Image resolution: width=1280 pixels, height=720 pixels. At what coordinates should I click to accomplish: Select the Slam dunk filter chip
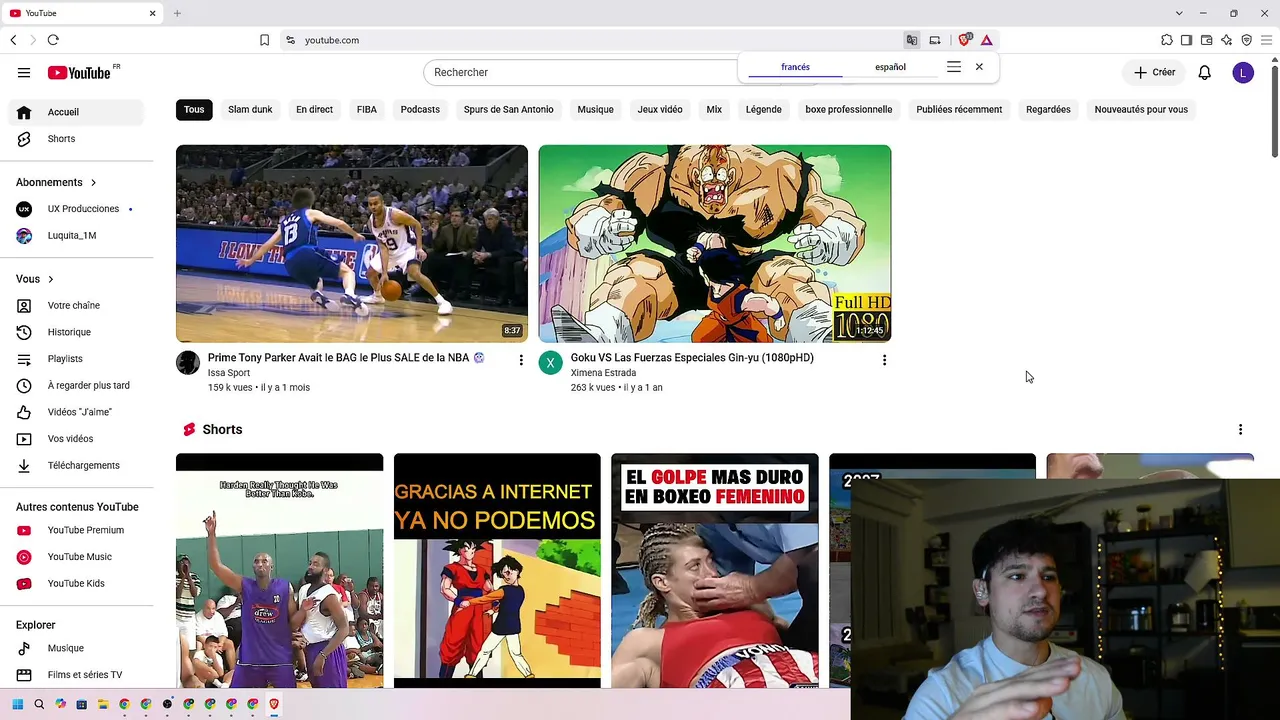coord(250,109)
